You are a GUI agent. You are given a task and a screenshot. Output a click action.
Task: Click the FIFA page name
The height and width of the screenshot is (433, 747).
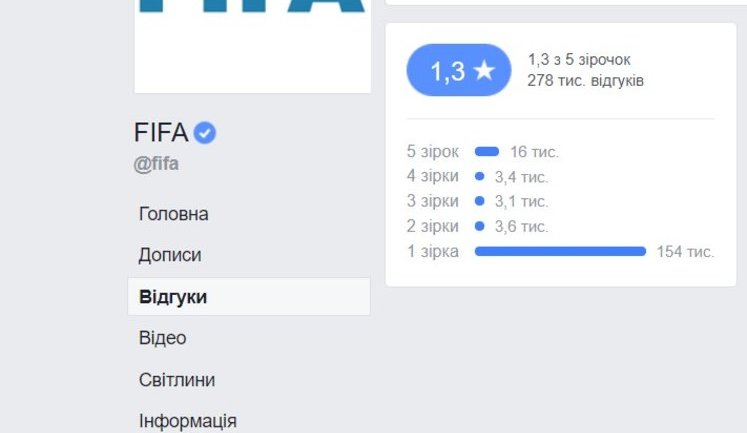161,133
